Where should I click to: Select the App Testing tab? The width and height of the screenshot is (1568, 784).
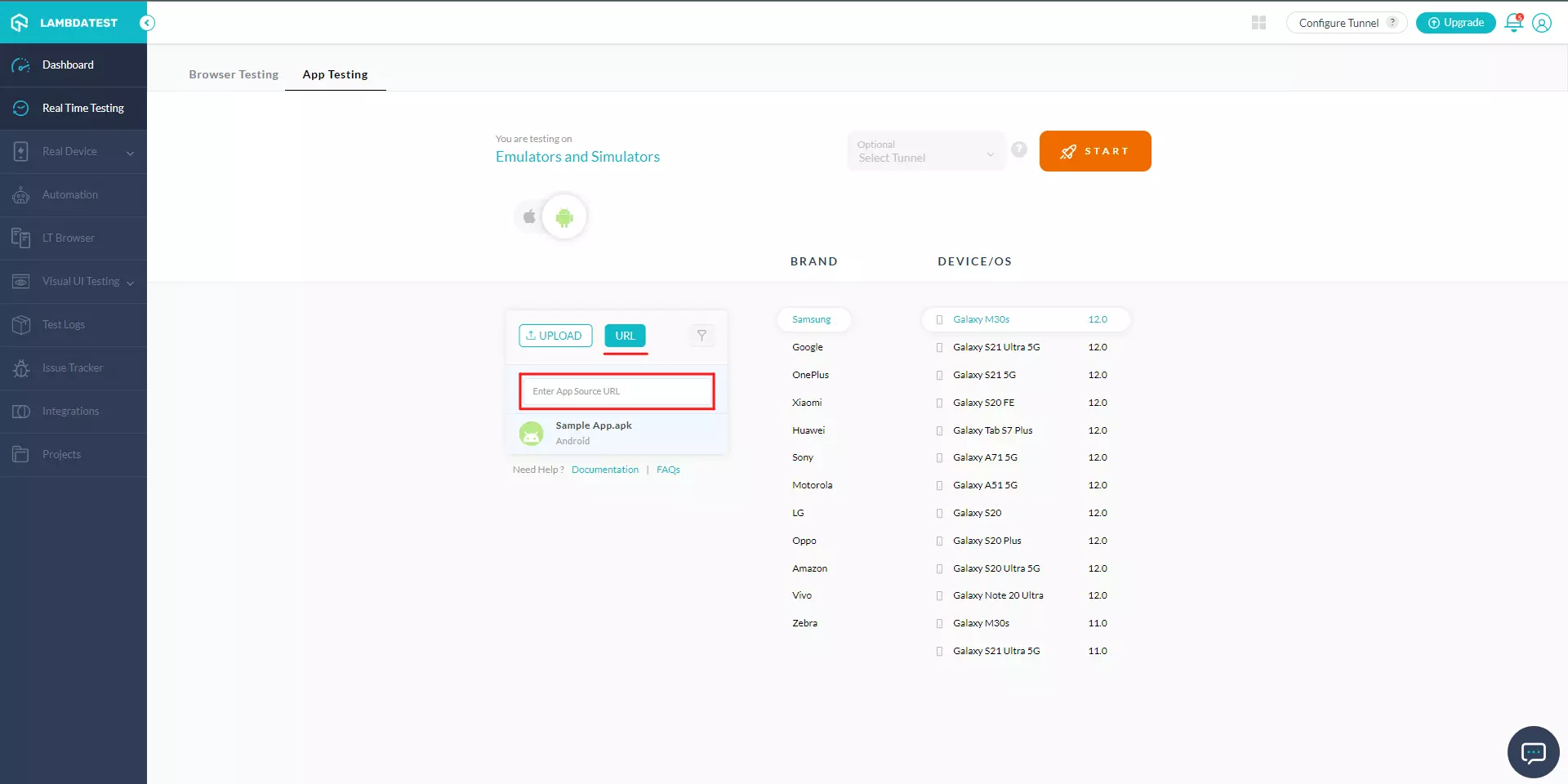(335, 74)
